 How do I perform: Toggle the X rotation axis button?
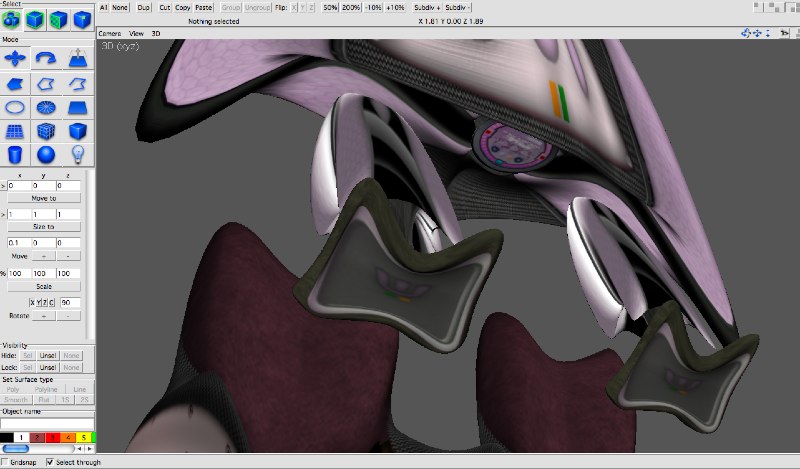(33, 303)
